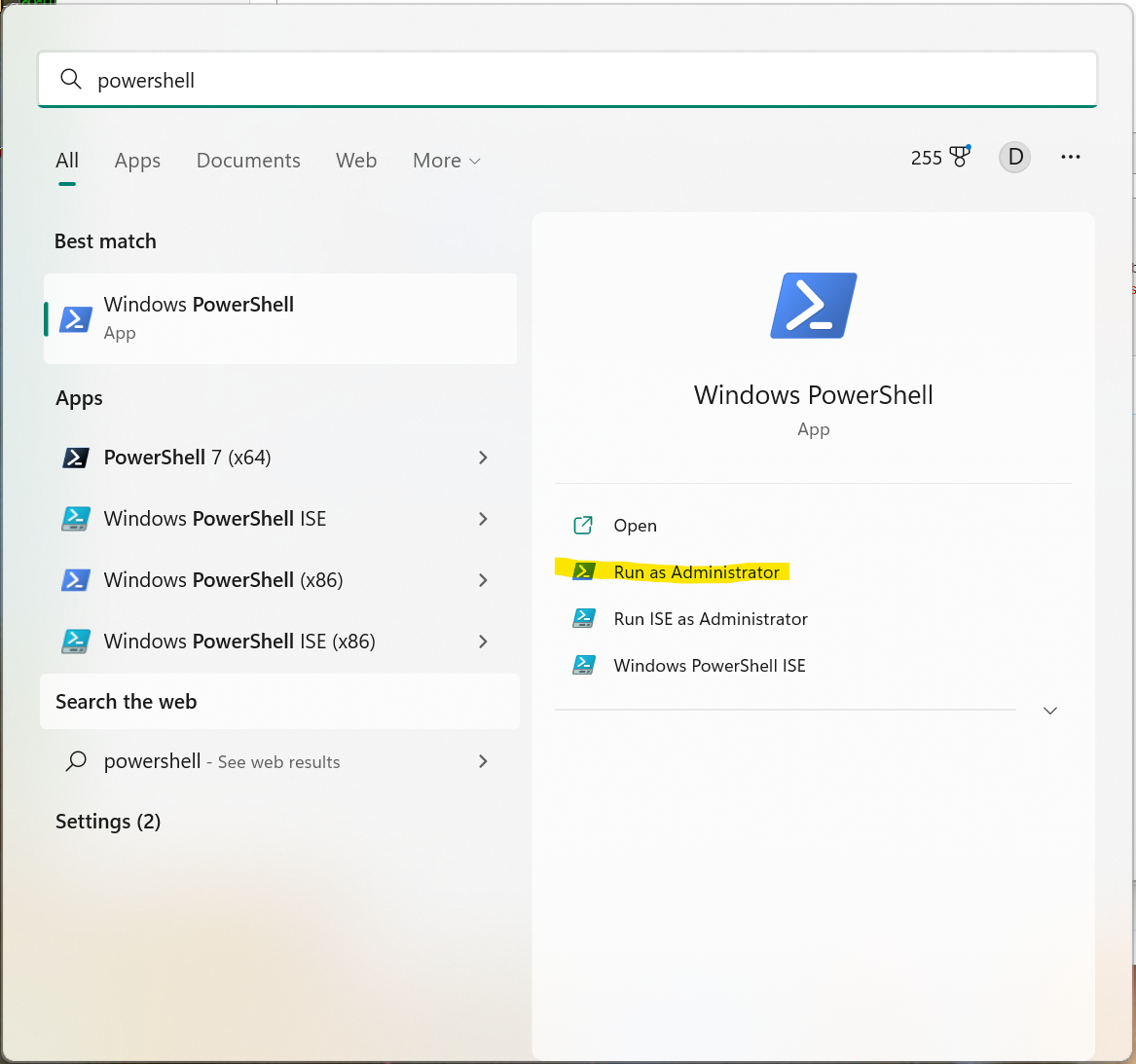Select the Web filter tab
The image size is (1136, 1064).
tap(356, 161)
